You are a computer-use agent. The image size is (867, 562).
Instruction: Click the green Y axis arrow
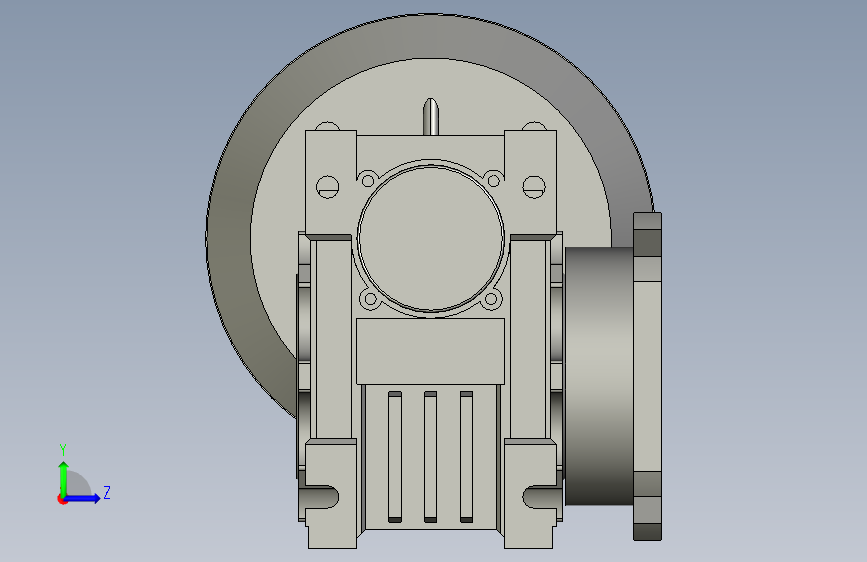click(64, 478)
